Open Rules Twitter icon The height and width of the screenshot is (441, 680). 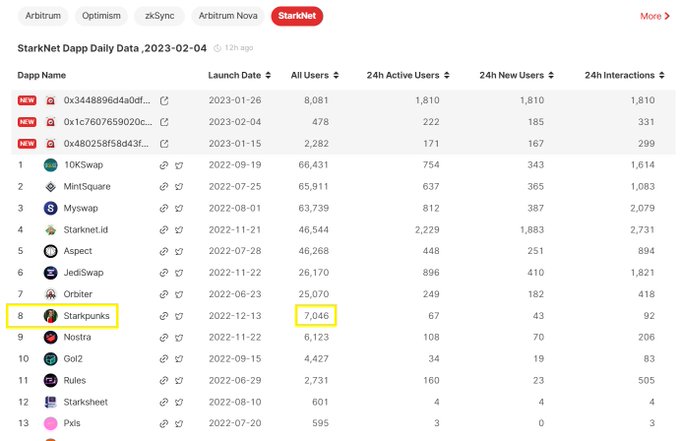click(x=179, y=381)
